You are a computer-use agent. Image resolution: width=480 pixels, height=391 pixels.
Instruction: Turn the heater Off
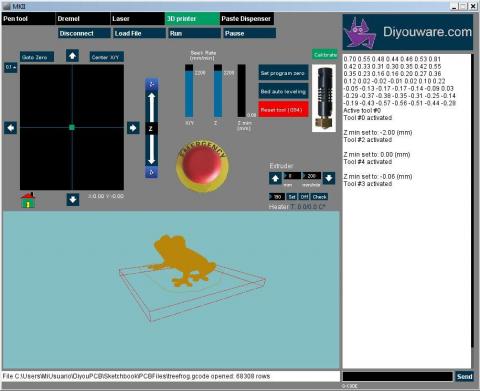pyautogui.click(x=304, y=197)
